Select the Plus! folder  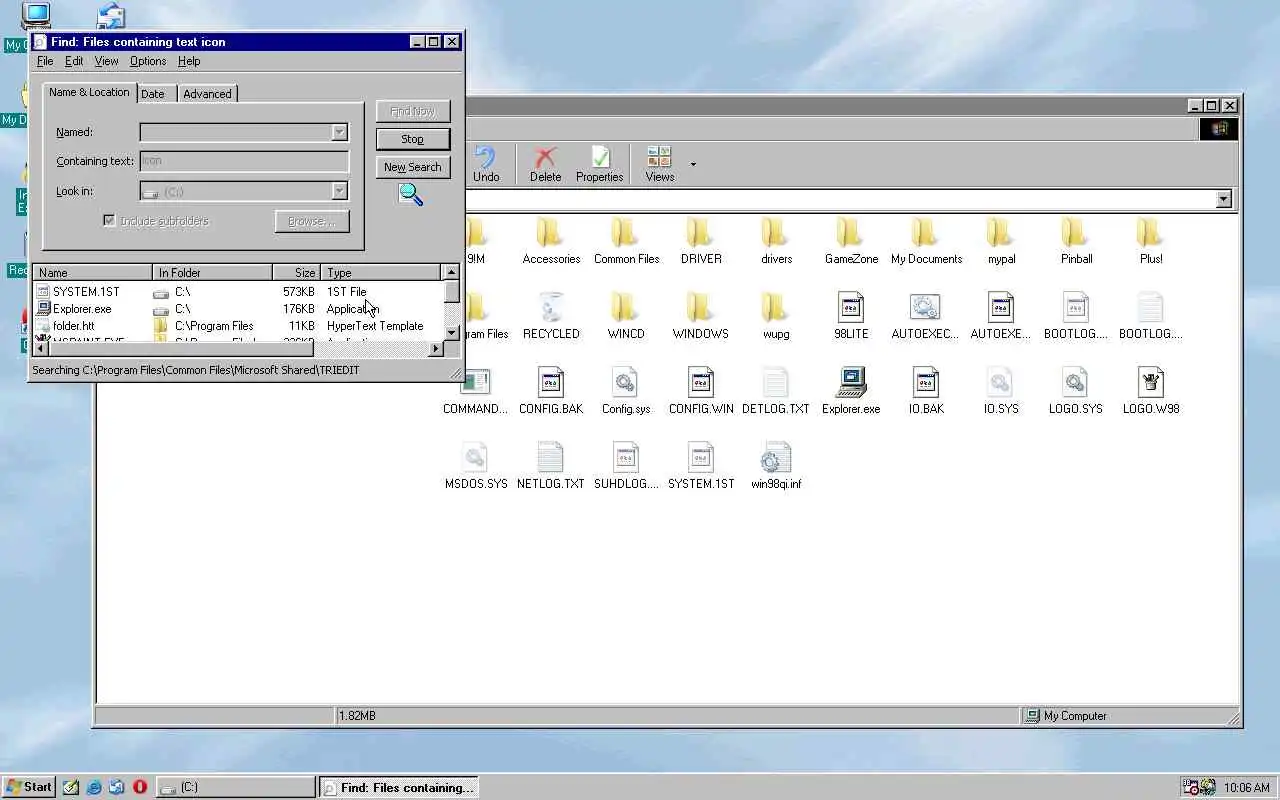point(1151,242)
